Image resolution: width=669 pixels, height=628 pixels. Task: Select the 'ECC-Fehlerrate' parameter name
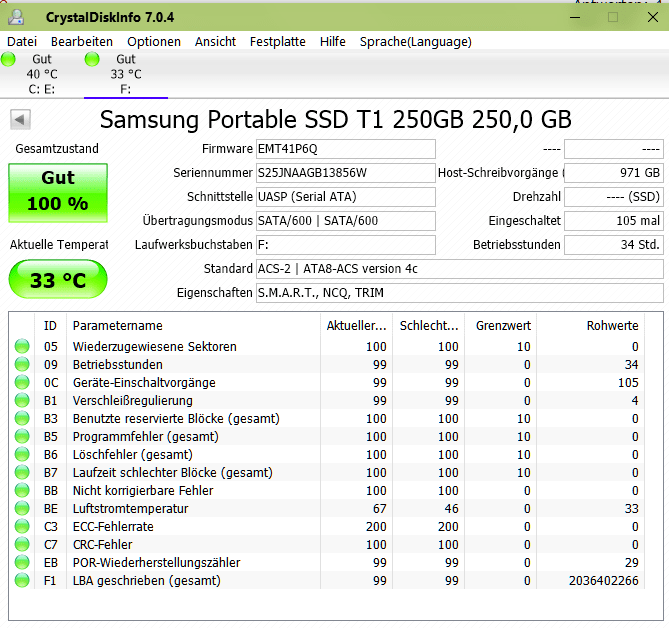tap(113, 526)
